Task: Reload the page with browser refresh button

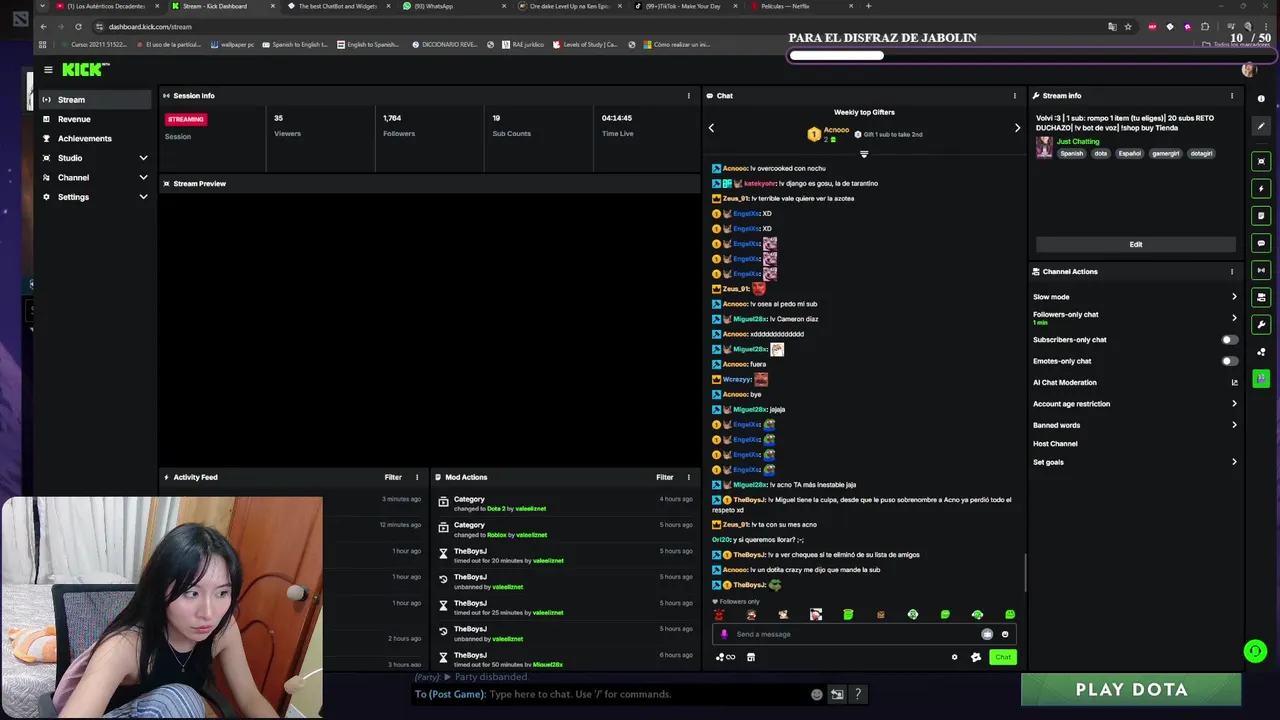Action: tap(78, 27)
